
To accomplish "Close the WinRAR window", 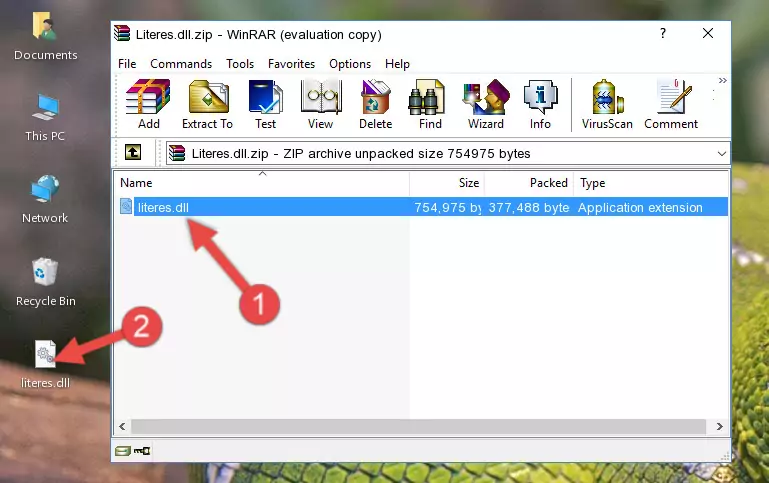I will point(708,33).
